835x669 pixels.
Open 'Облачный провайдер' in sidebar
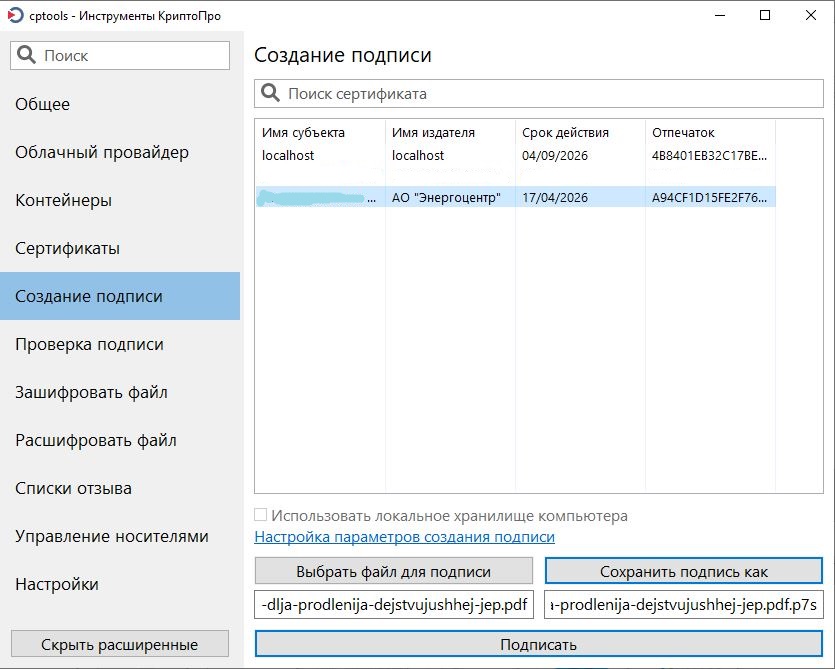102,152
